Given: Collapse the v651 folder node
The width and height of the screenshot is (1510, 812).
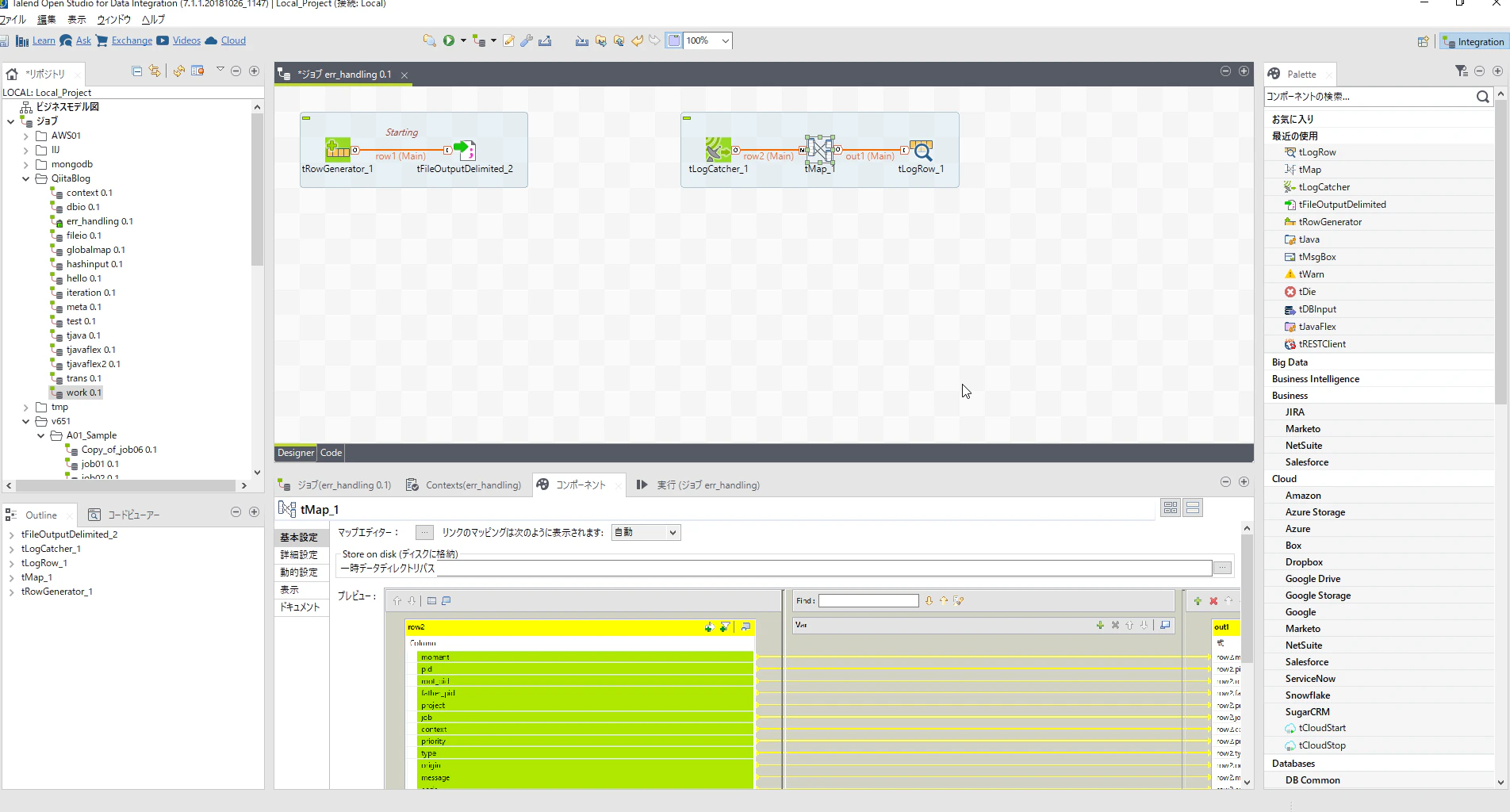Looking at the screenshot, I should click(x=26, y=422).
